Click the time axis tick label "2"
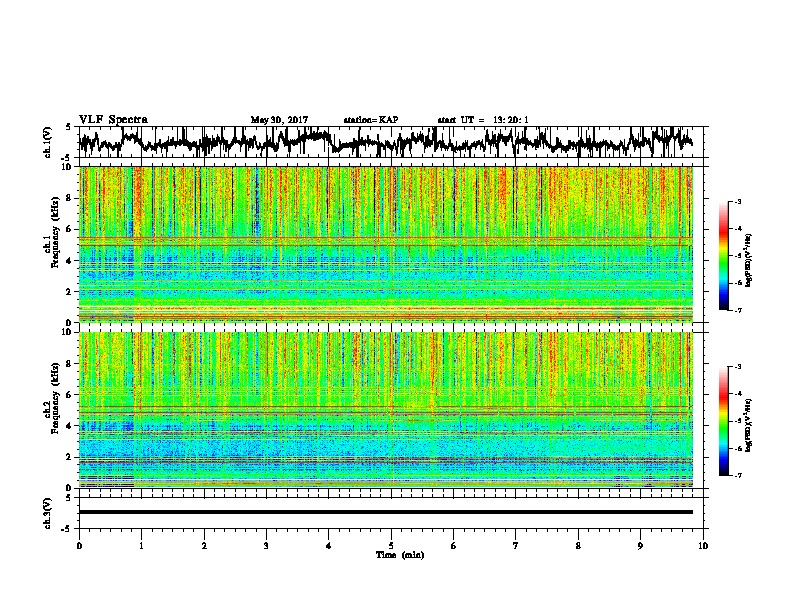 (x=204, y=546)
